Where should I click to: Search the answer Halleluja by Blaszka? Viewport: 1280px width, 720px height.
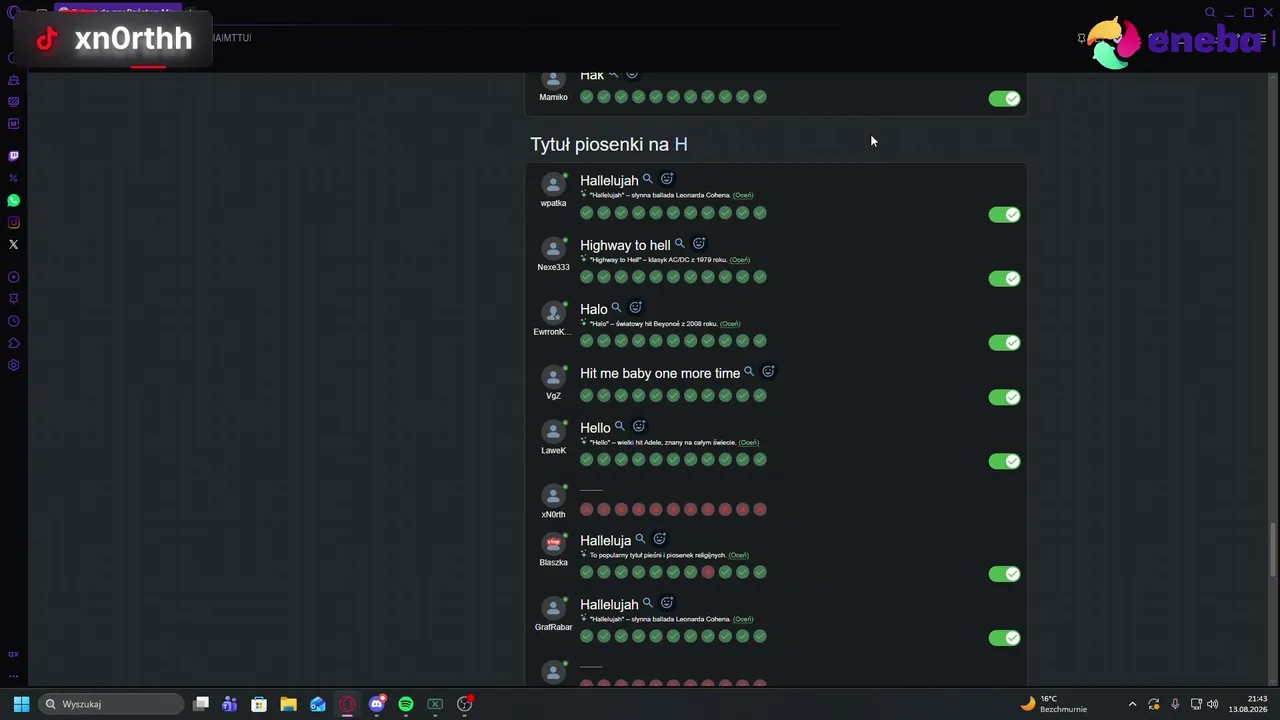click(x=641, y=539)
